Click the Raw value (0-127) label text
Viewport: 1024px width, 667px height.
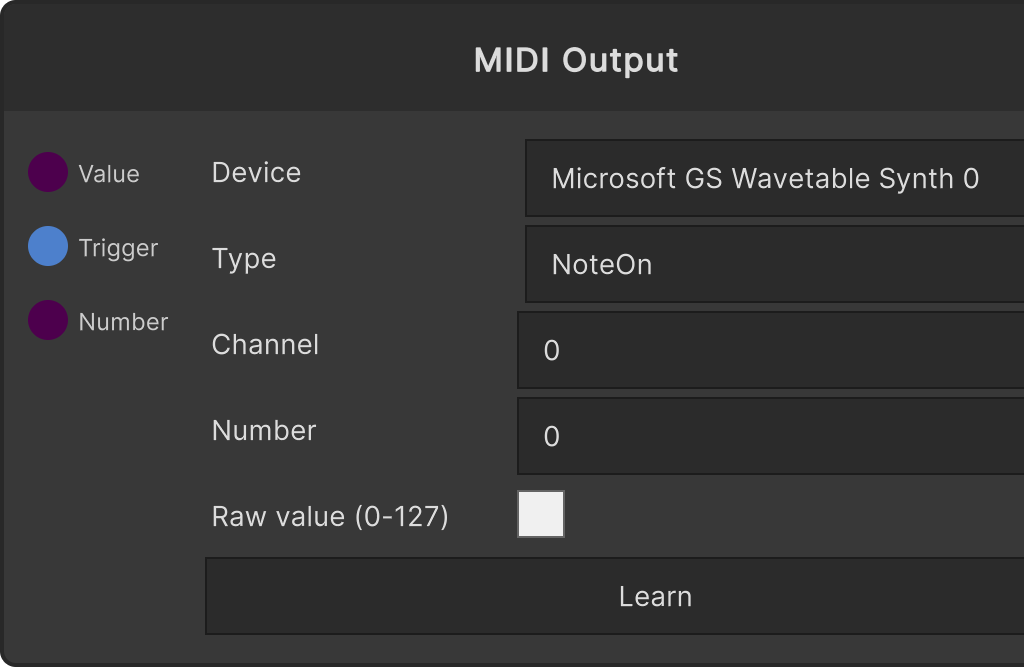point(330,517)
